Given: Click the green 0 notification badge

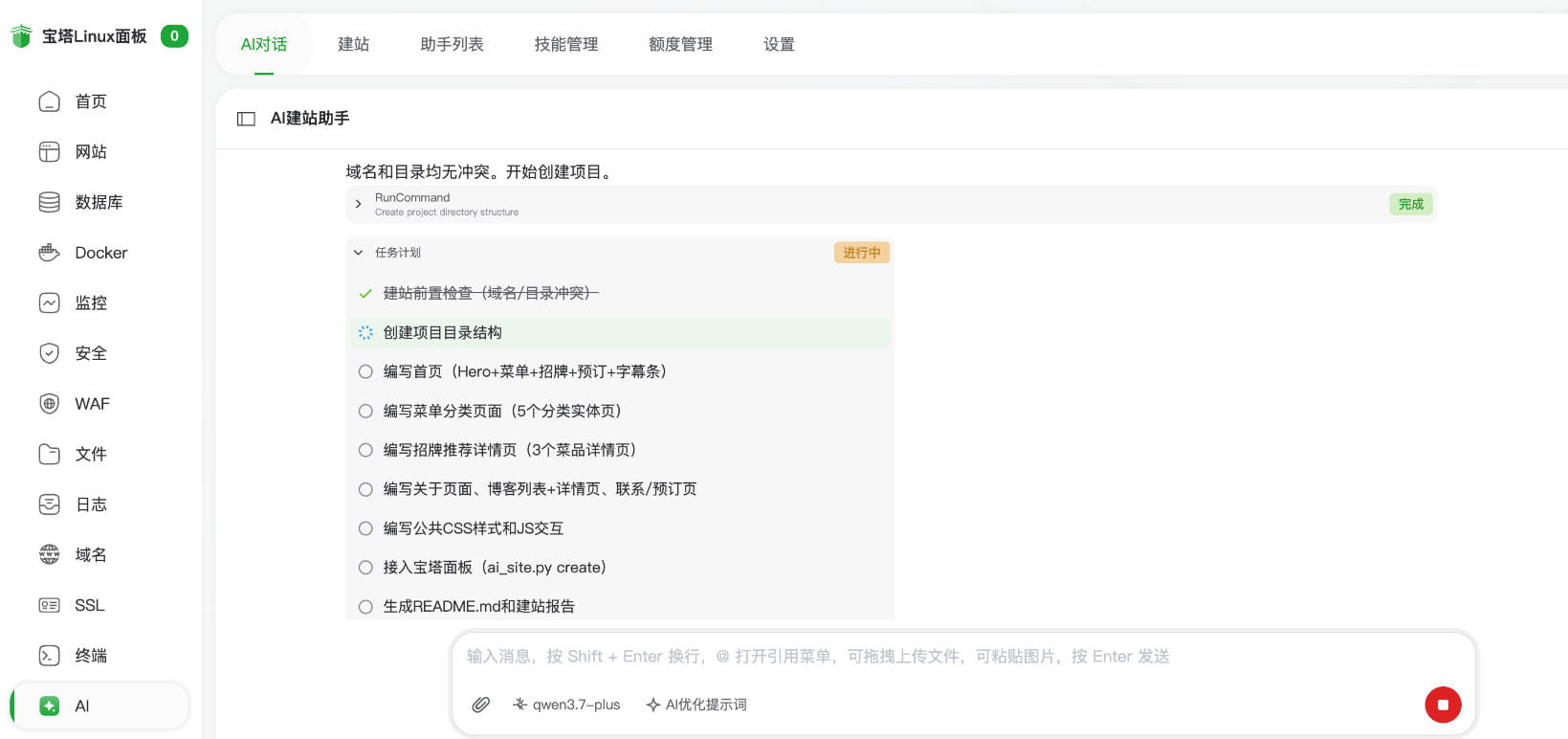Looking at the screenshot, I should pos(174,36).
